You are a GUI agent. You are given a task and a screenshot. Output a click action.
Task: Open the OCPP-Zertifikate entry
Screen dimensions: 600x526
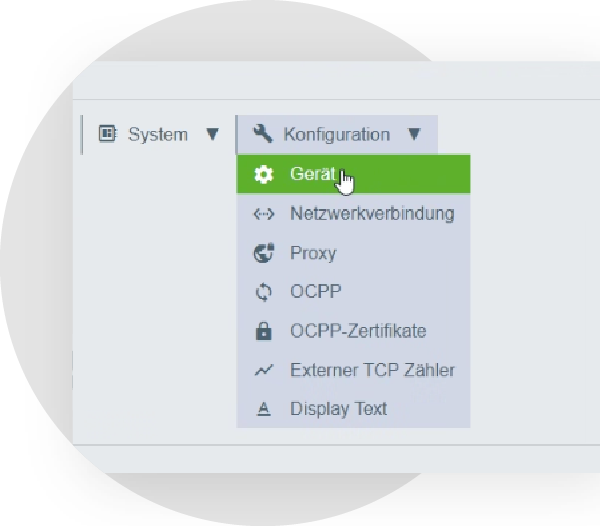click(357, 331)
